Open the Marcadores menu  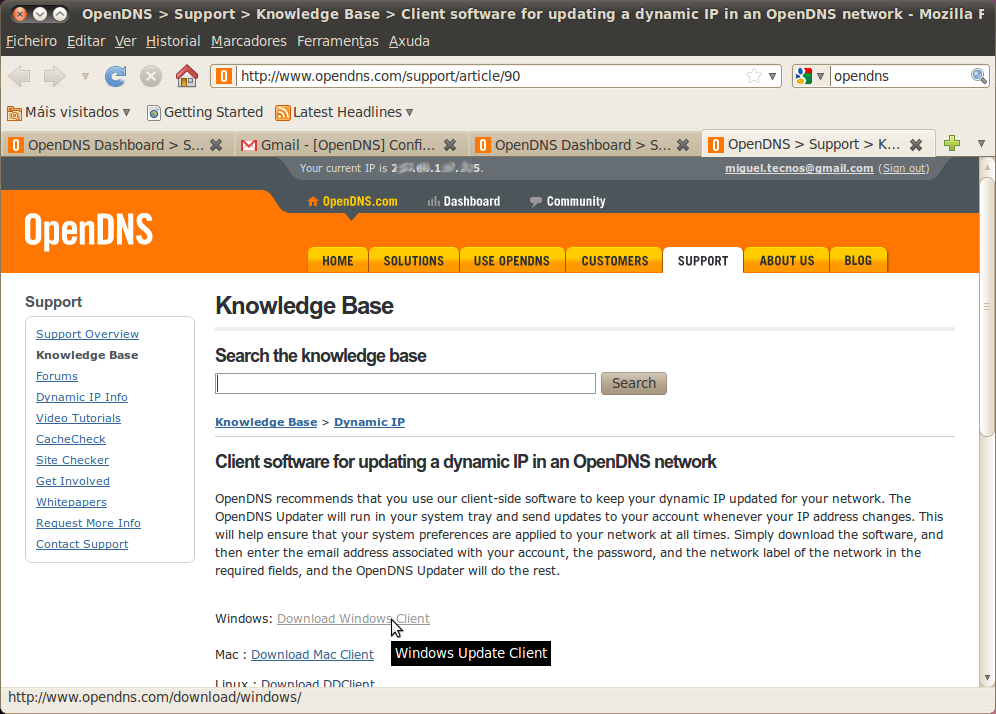(x=248, y=41)
